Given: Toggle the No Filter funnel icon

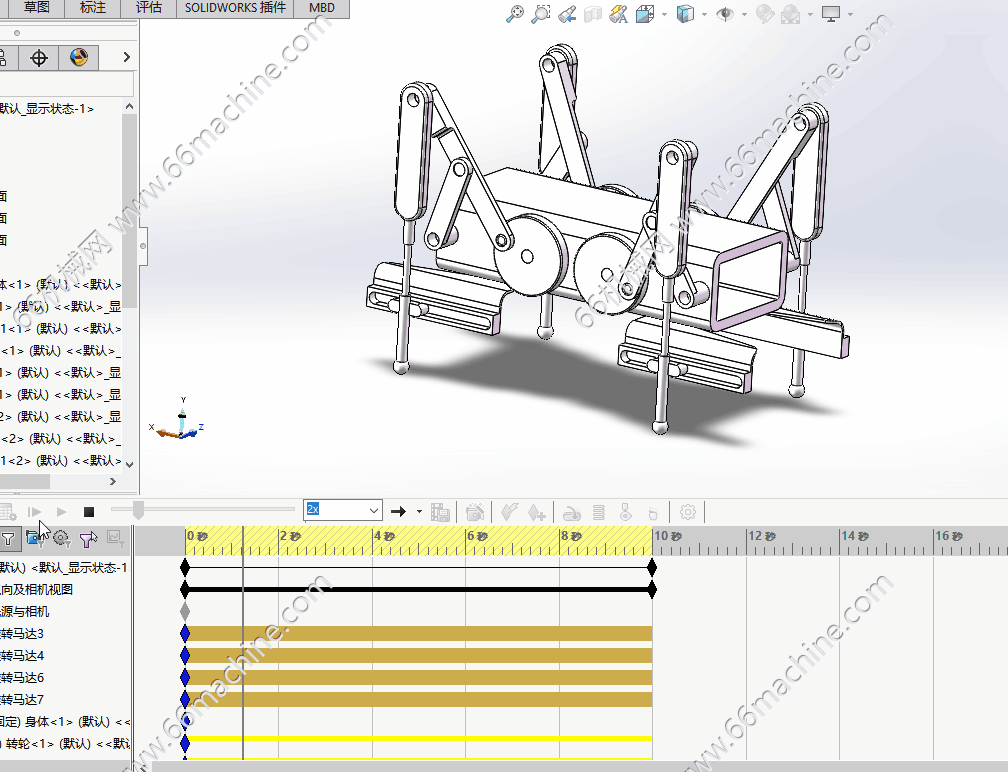Looking at the screenshot, I should pos(8,539).
